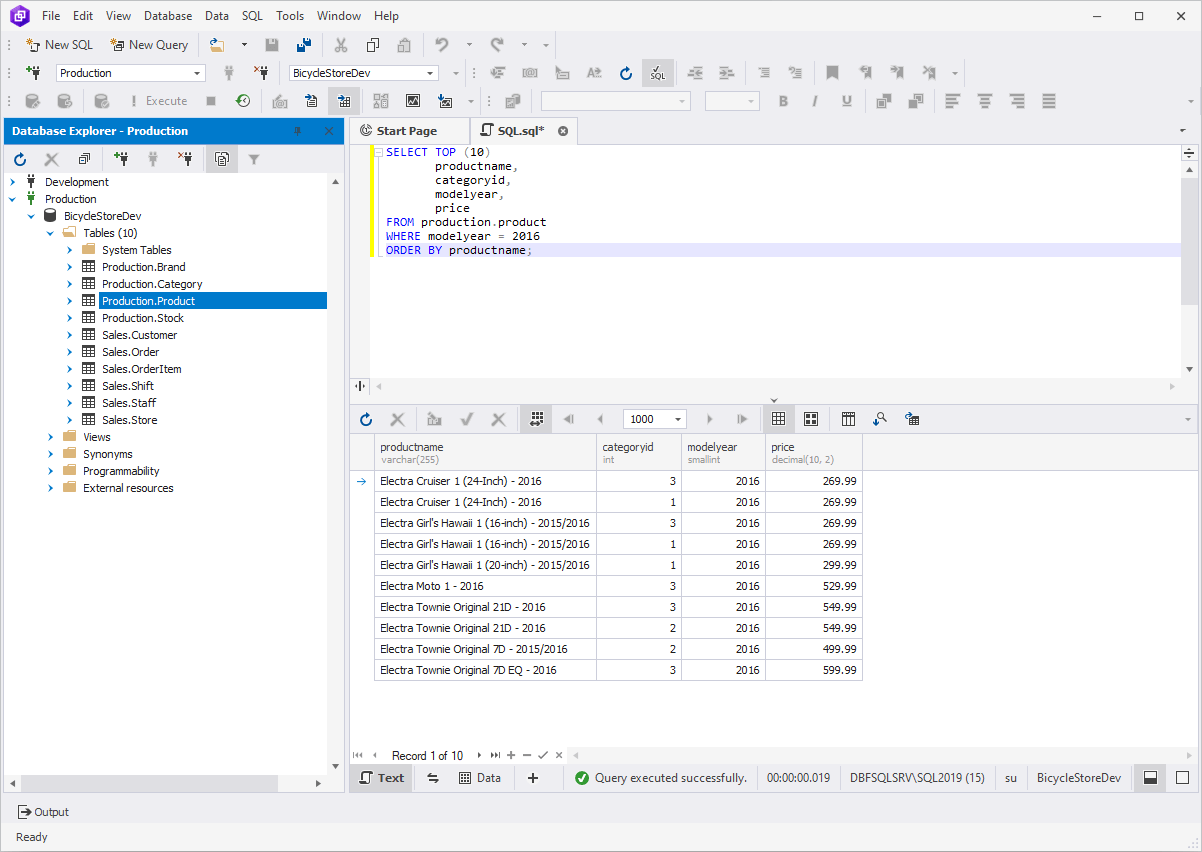Screen dimensions: 1202x852
Task: Export data from the results grid
Action: point(911,418)
